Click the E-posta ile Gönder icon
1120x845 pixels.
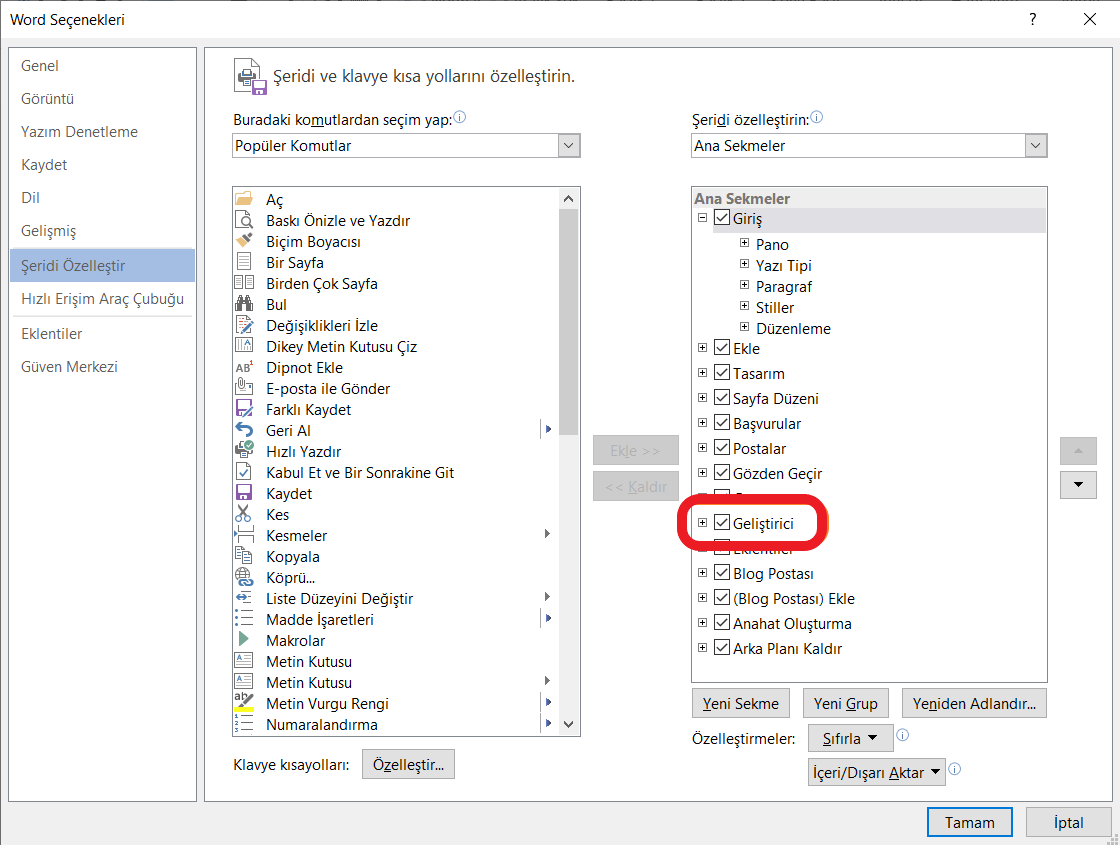244,388
